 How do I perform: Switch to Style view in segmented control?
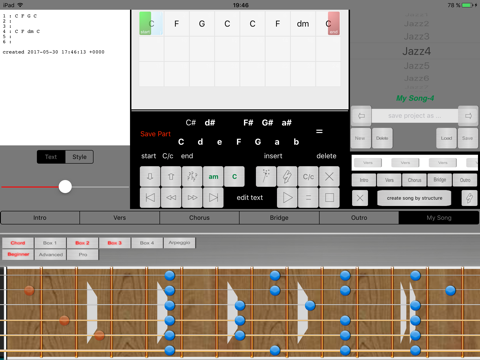click(x=79, y=157)
